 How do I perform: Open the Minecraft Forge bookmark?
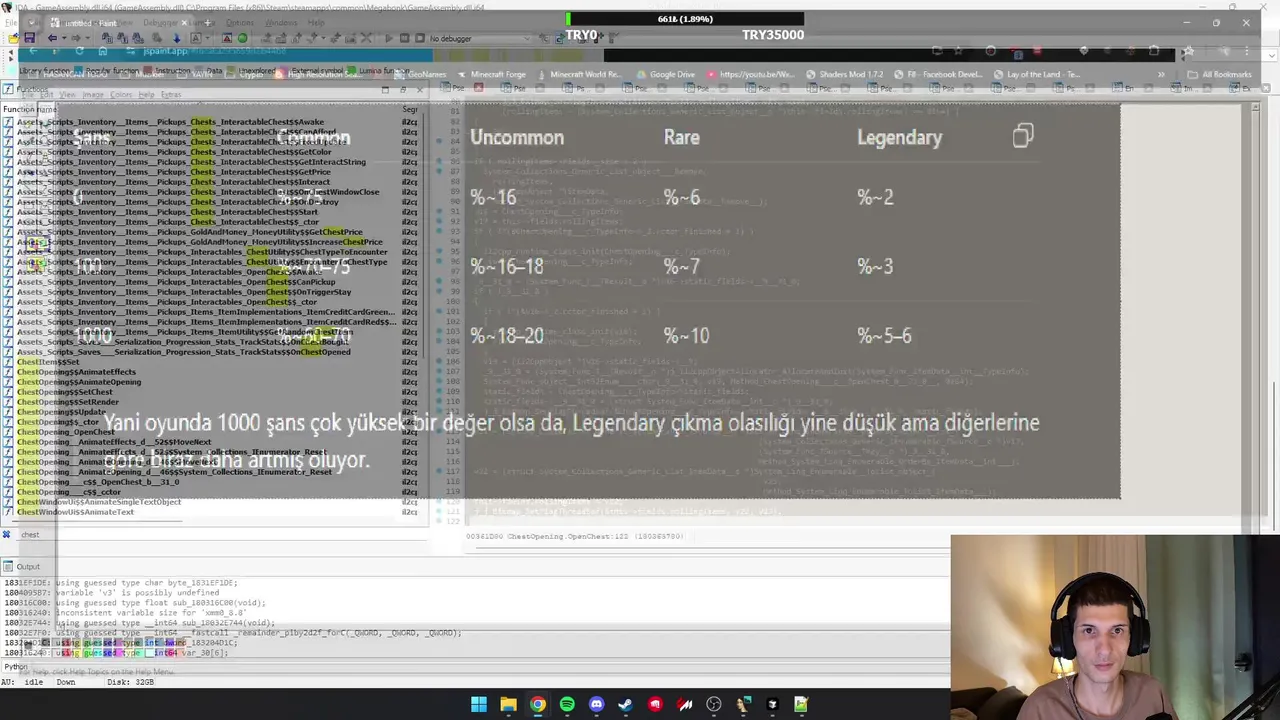coord(491,74)
